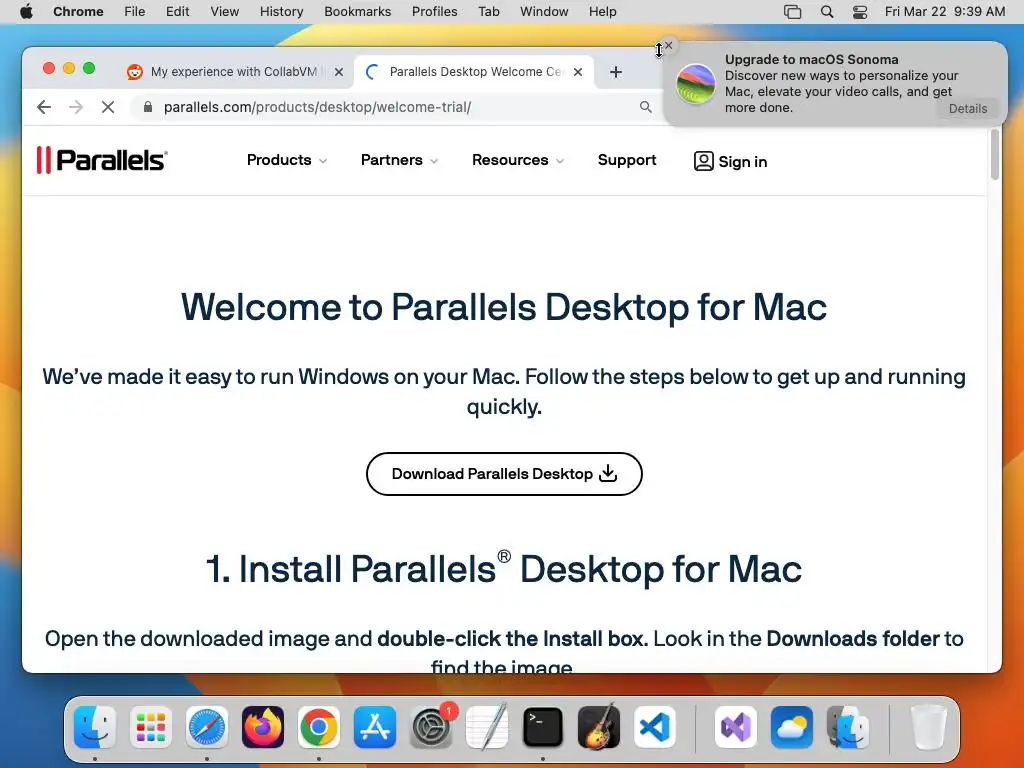Open the Profiles menu

(434, 12)
